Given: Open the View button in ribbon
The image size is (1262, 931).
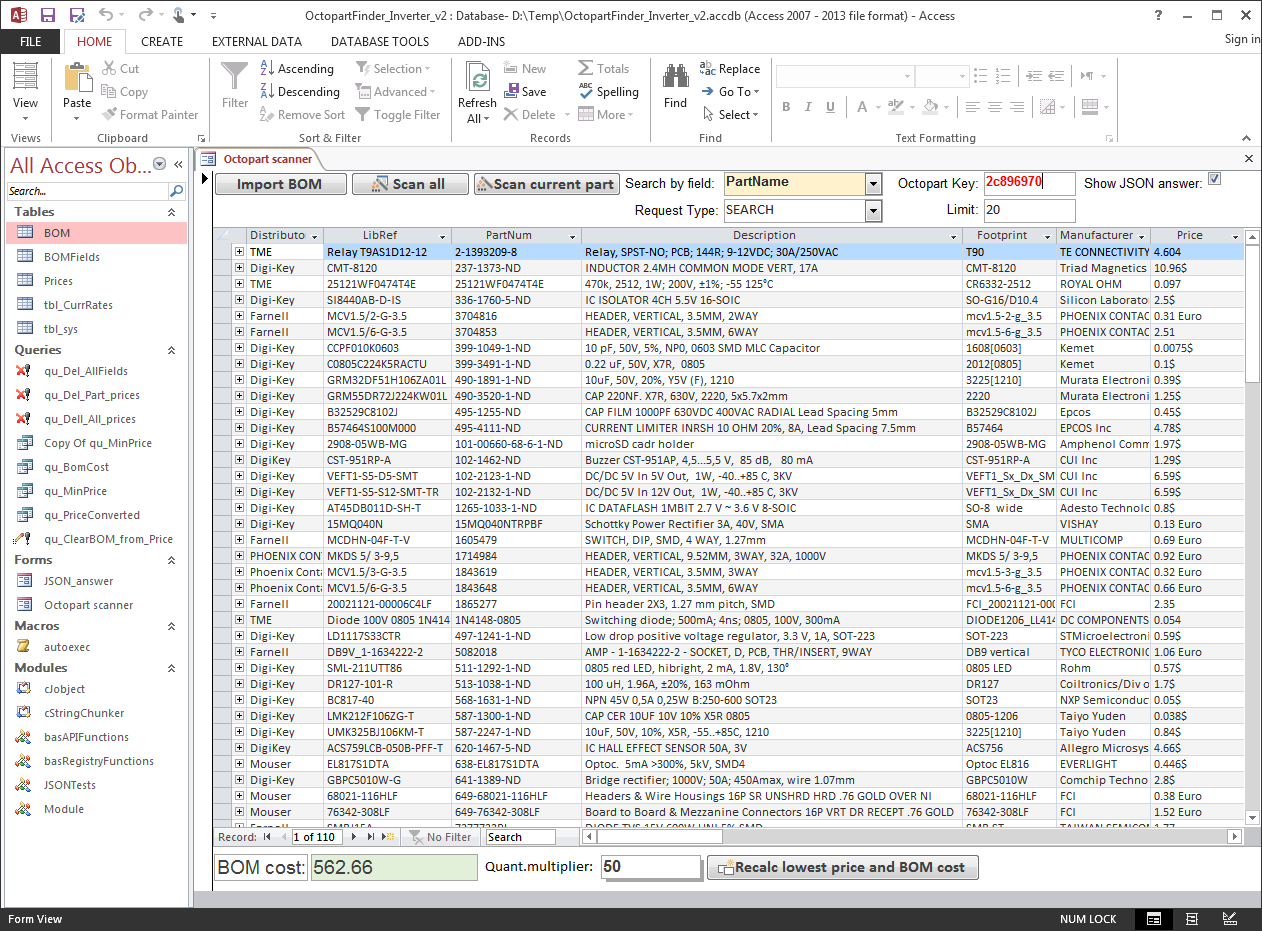Looking at the screenshot, I should (x=26, y=91).
